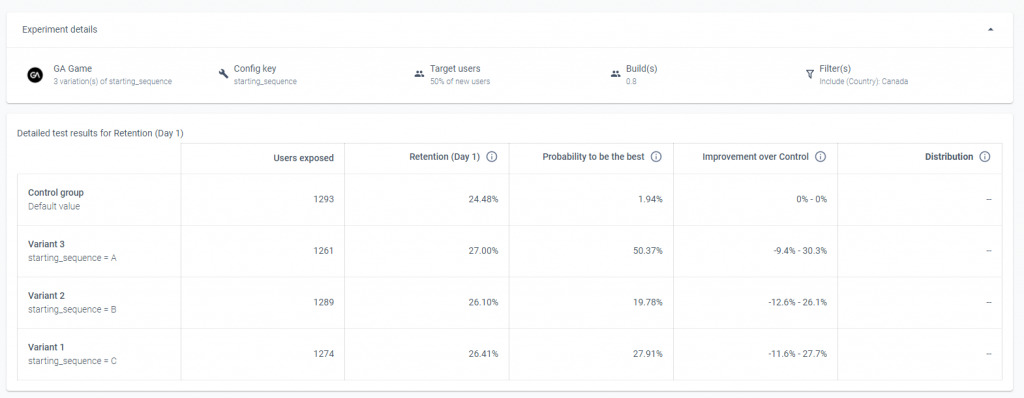Click the build value 0.8

coord(631,82)
